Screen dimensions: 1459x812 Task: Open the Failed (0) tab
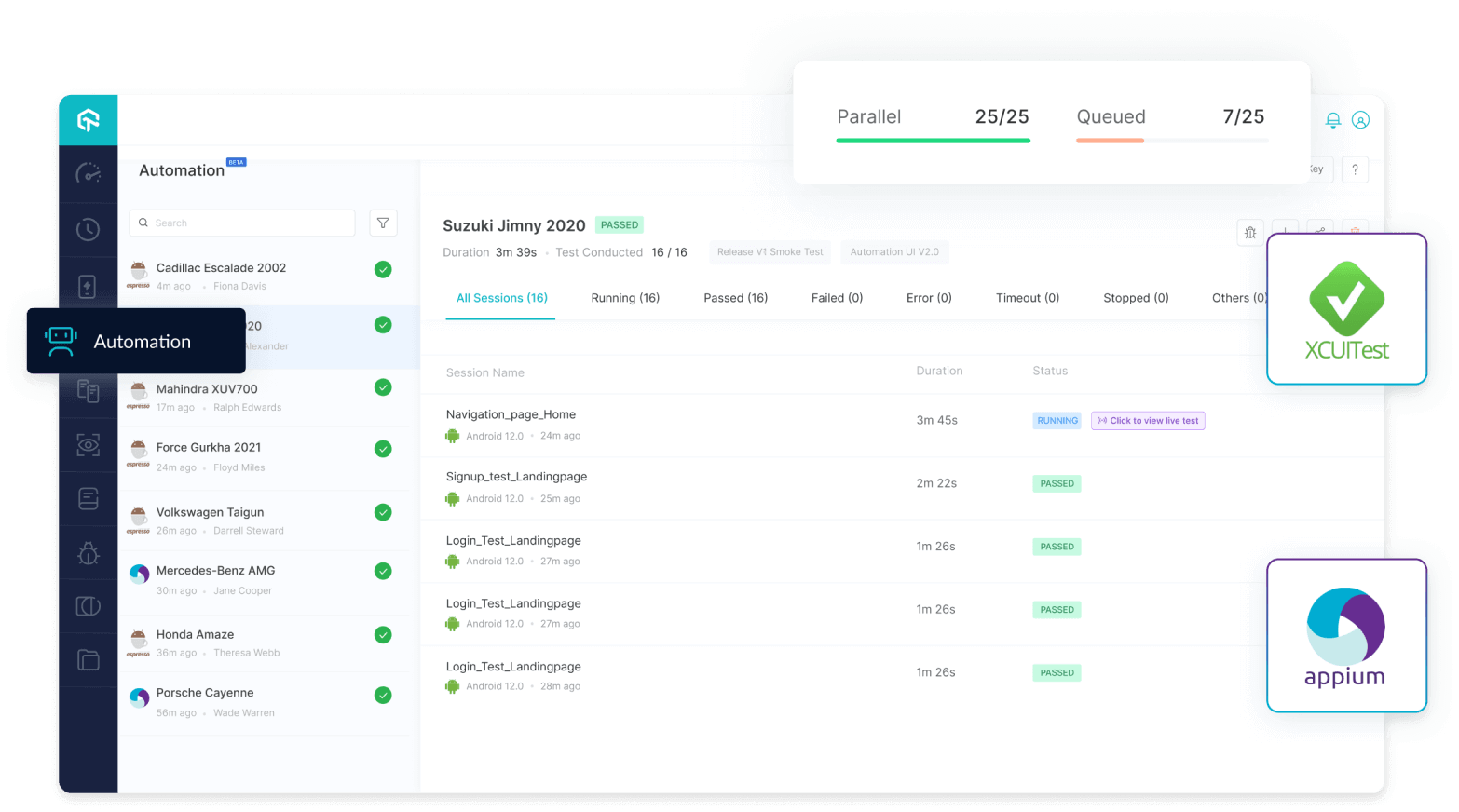click(x=836, y=297)
